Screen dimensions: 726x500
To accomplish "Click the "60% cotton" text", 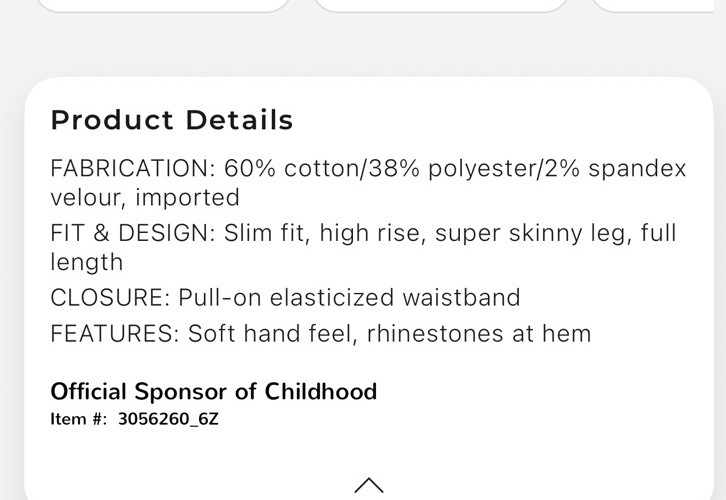I will 284,168.
